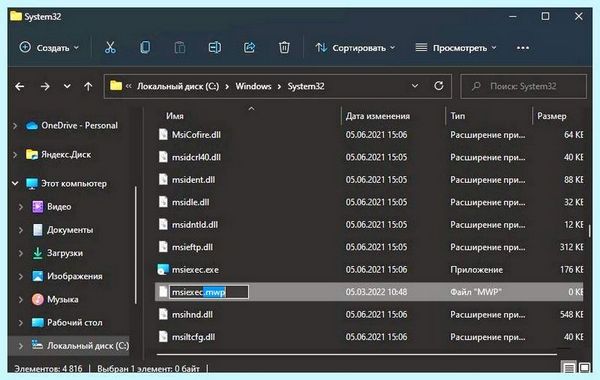
Task: Expand Загрузки folder node
Action: [21, 253]
